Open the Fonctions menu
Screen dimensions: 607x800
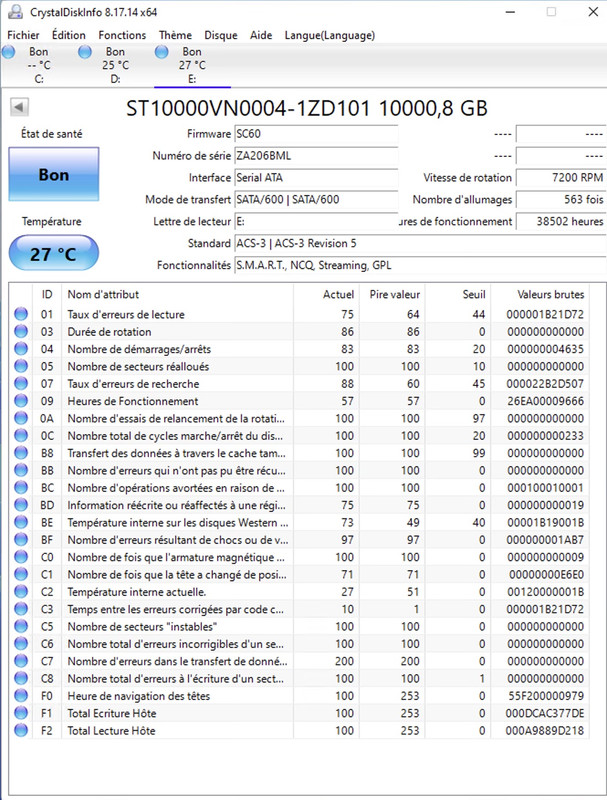(122, 35)
